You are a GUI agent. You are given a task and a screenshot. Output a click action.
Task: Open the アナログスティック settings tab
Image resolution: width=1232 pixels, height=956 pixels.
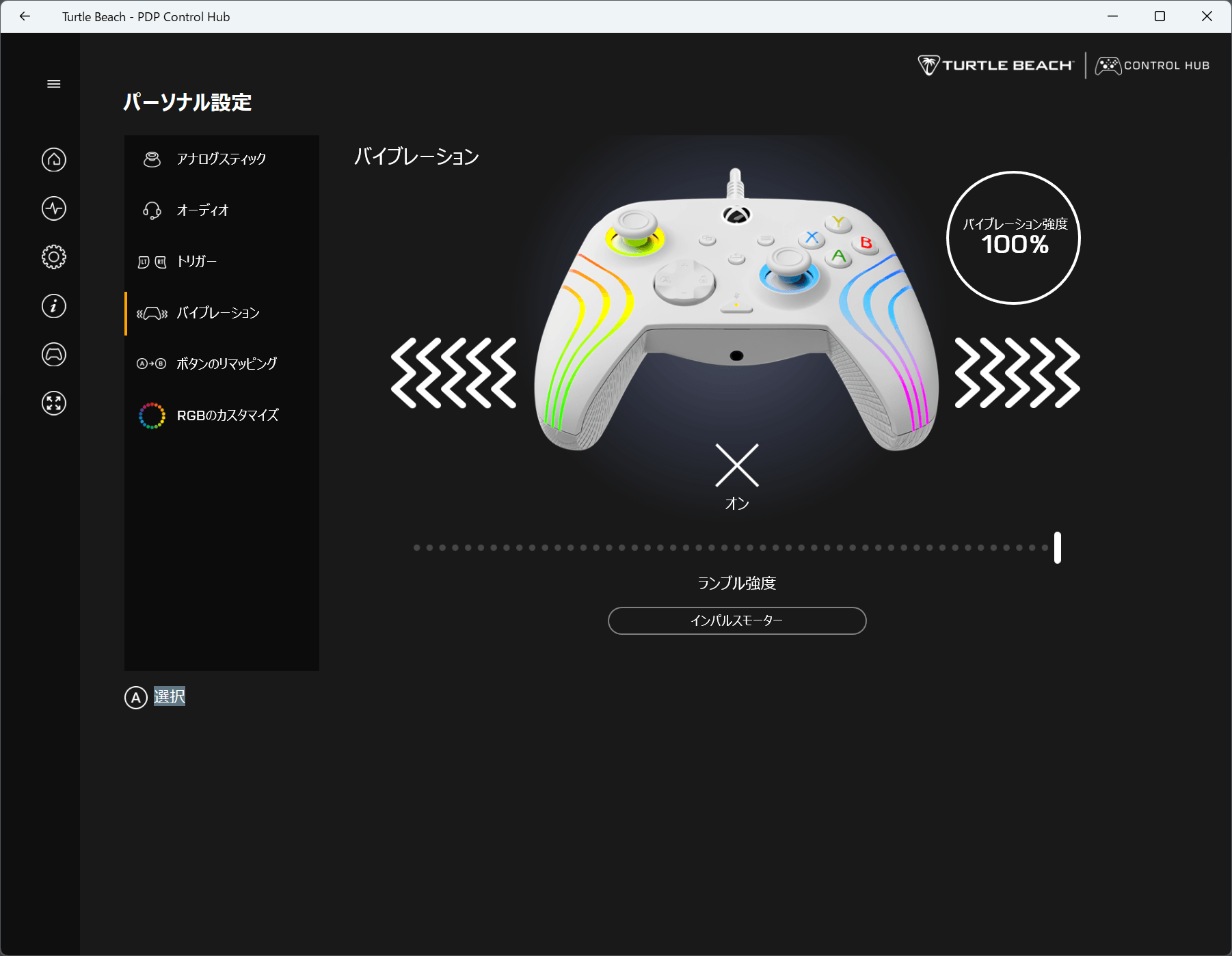pyautogui.click(x=221, y=159)
